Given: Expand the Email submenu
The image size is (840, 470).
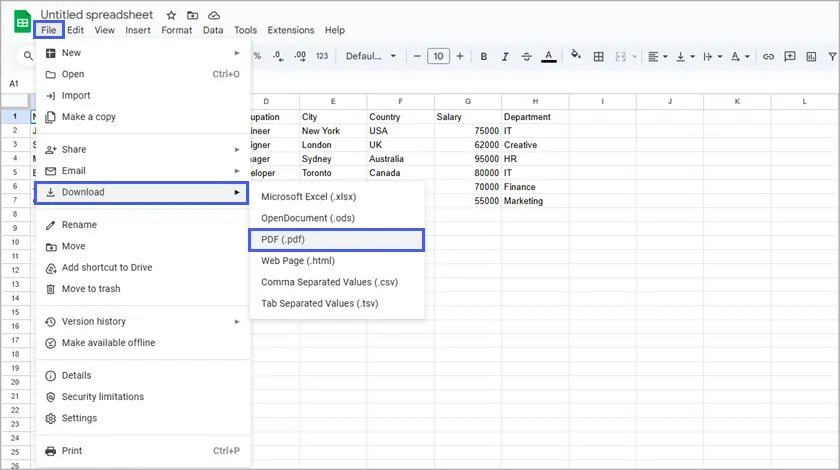Looking at the screenshot, I should click(x=142, y=170).
